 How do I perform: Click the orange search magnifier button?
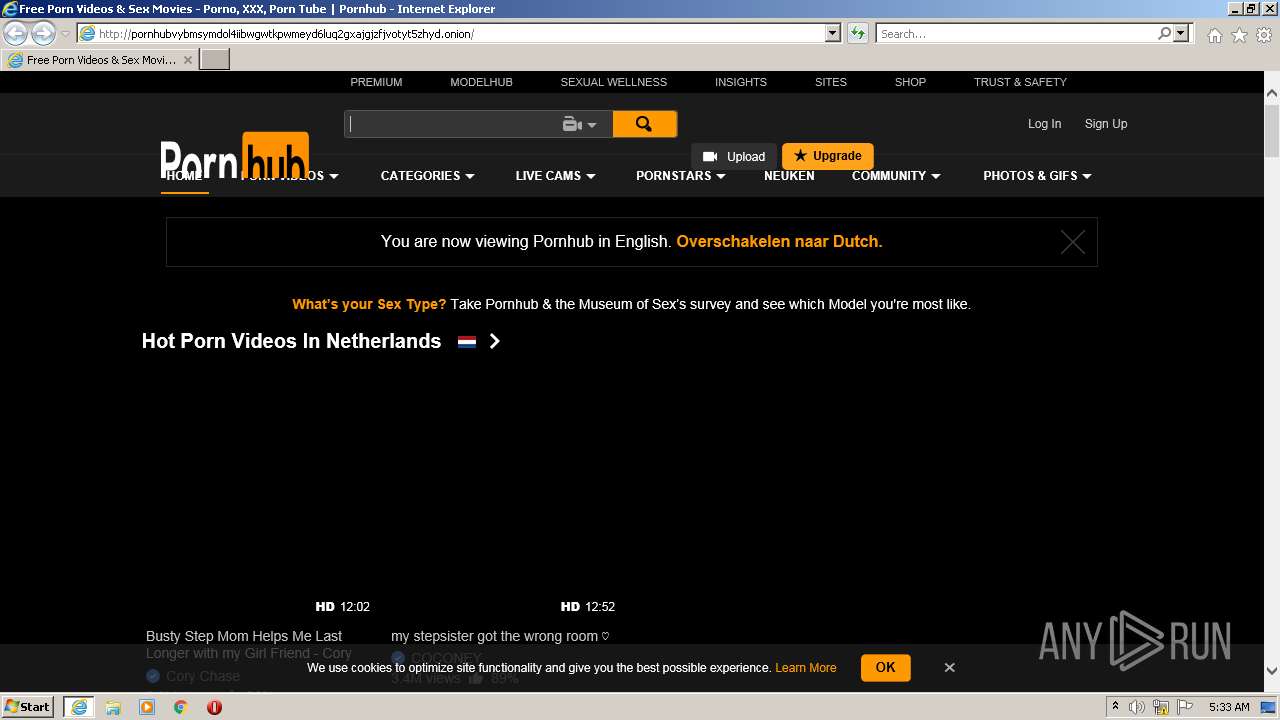pyautogui.click(x=644, y=124)
